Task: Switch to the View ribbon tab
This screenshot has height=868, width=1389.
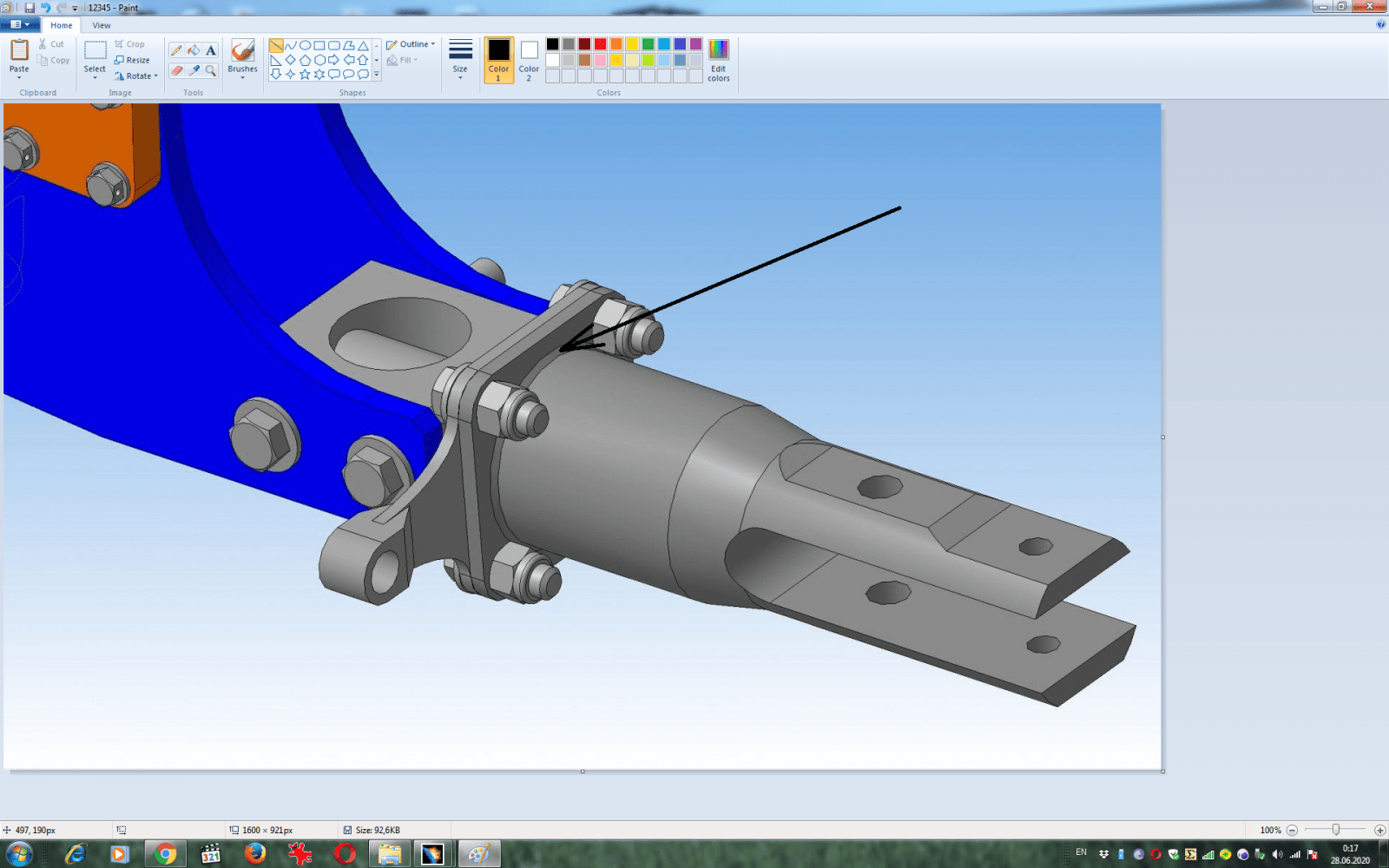Action: click(x=102, y=25)
